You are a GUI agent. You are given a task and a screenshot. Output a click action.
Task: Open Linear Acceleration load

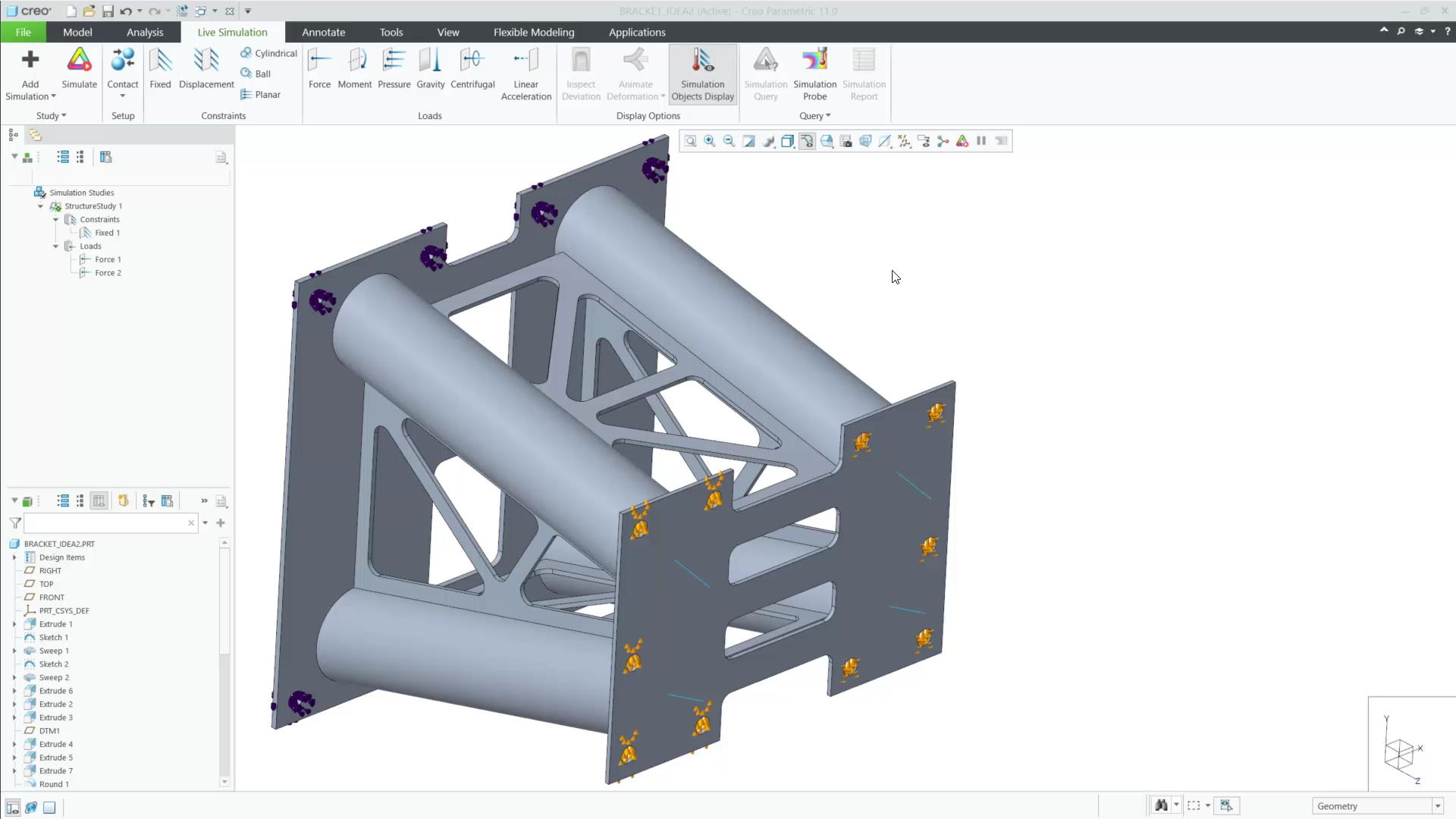(x=526, y=74)
